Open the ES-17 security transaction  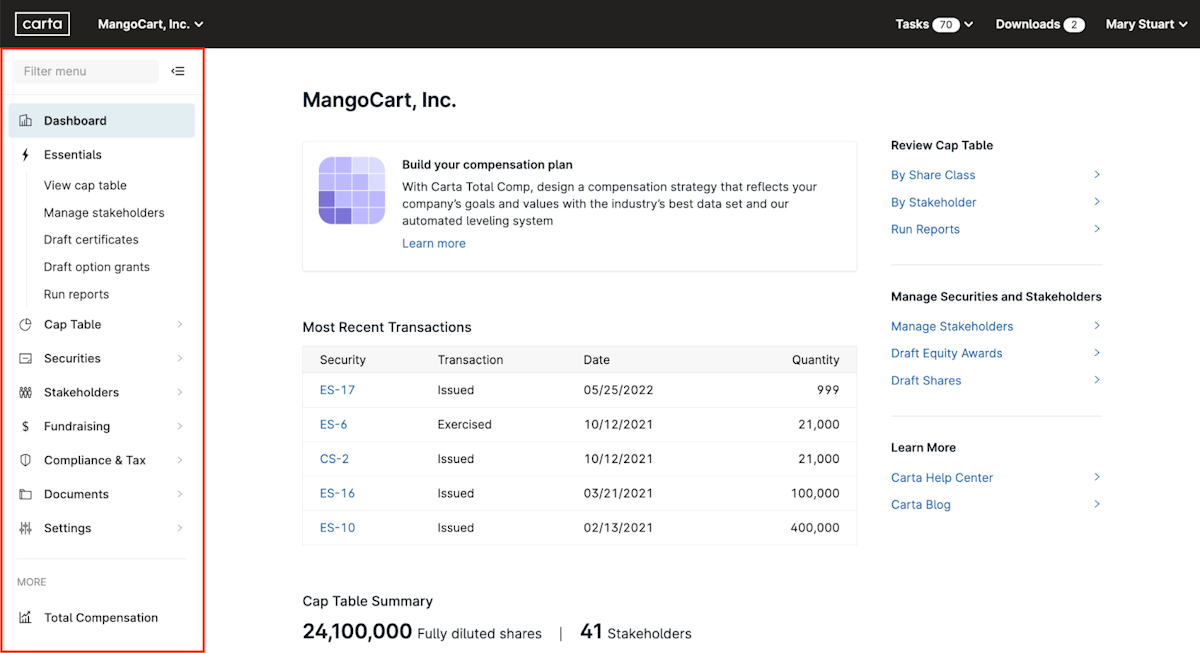coord(337,390)
